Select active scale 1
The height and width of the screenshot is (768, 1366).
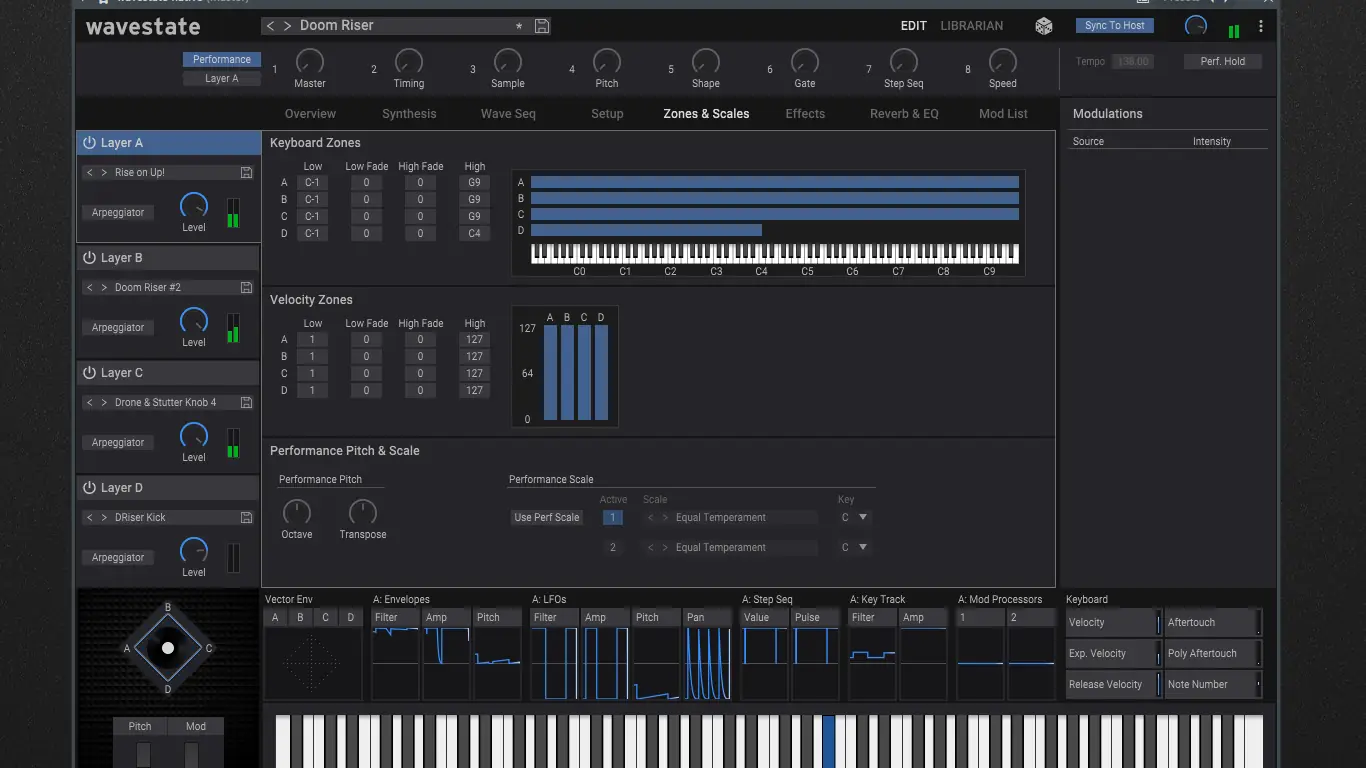click(x=613, y=518)
